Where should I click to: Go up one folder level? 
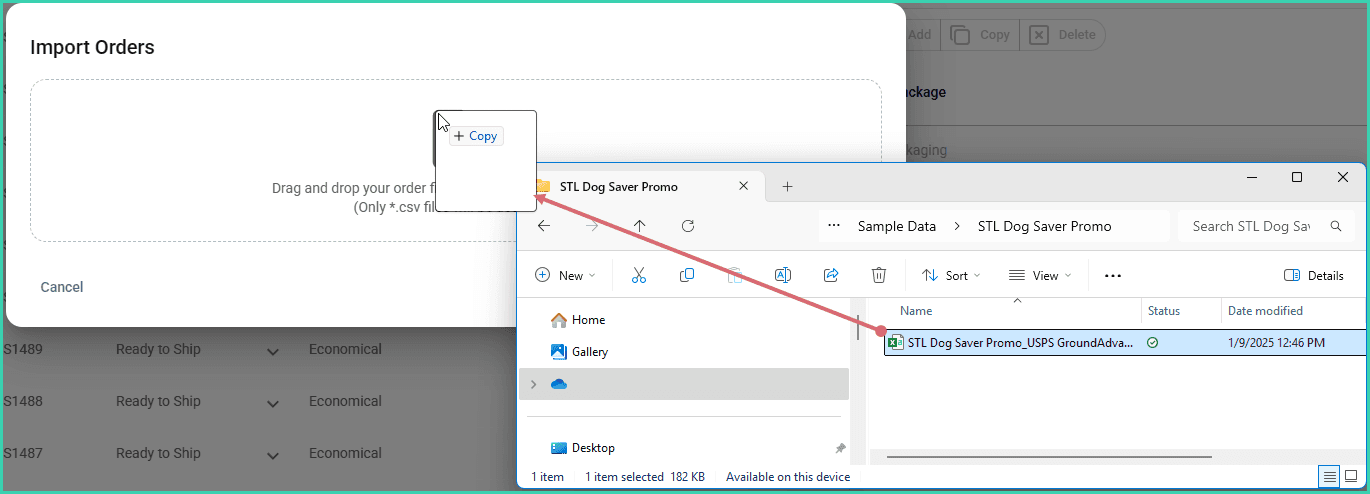[640, 226]
